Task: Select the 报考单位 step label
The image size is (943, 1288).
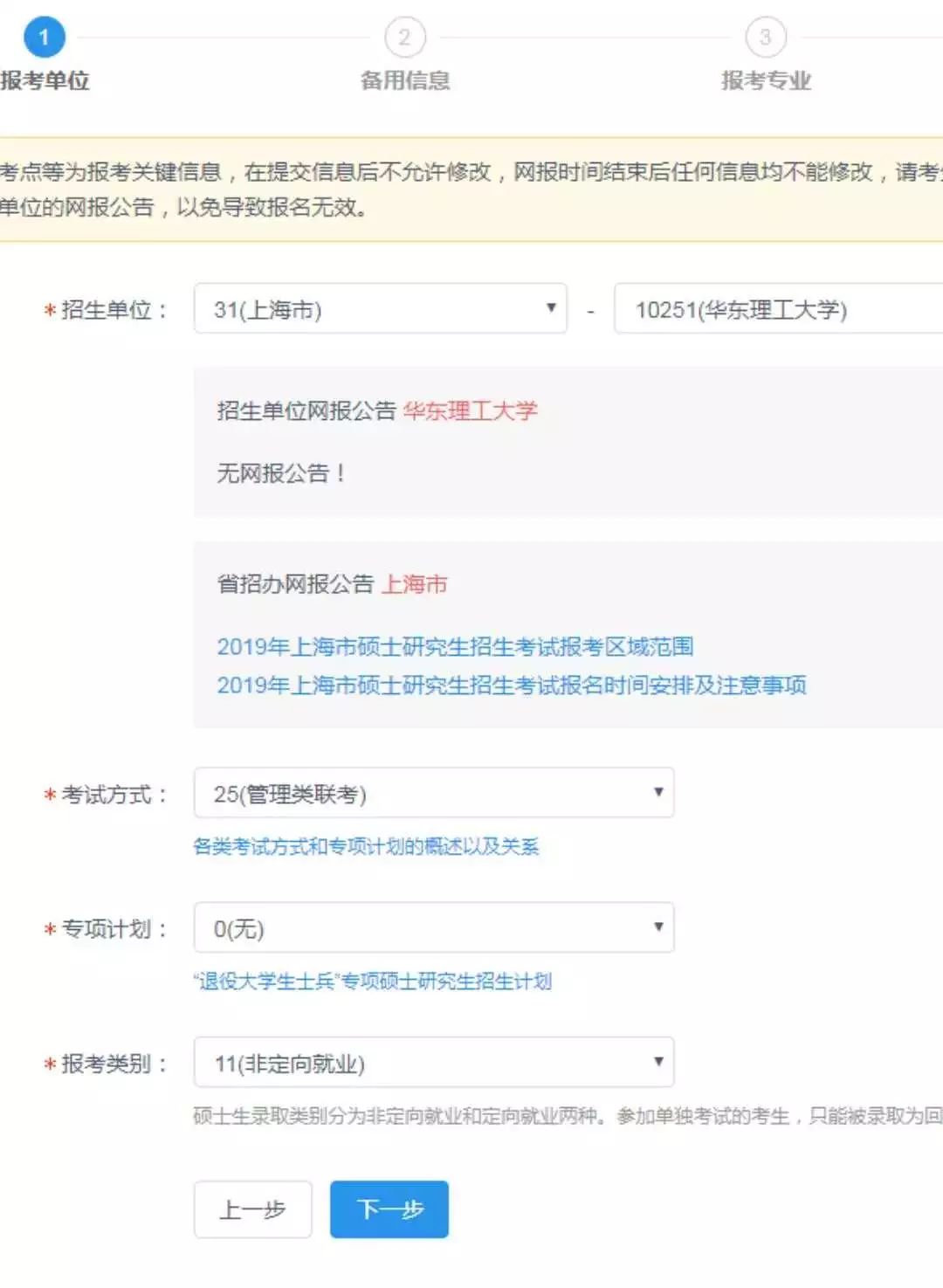Action: [x=45, y=81]
